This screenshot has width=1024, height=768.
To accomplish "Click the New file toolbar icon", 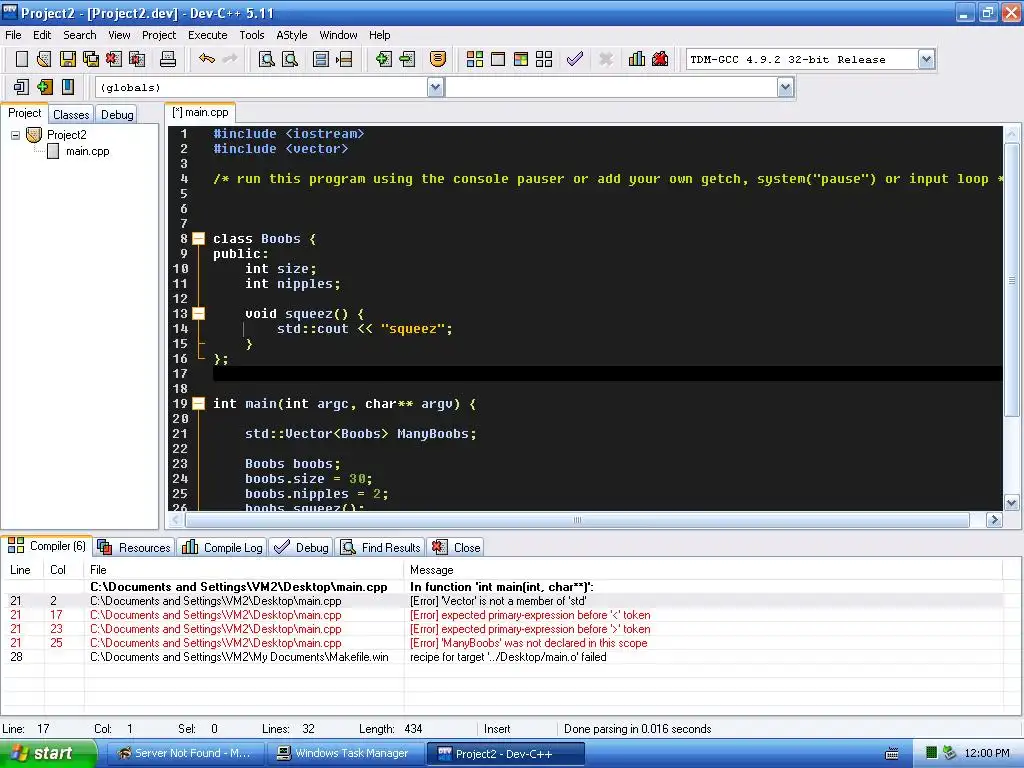I will (x=22, y=59).
